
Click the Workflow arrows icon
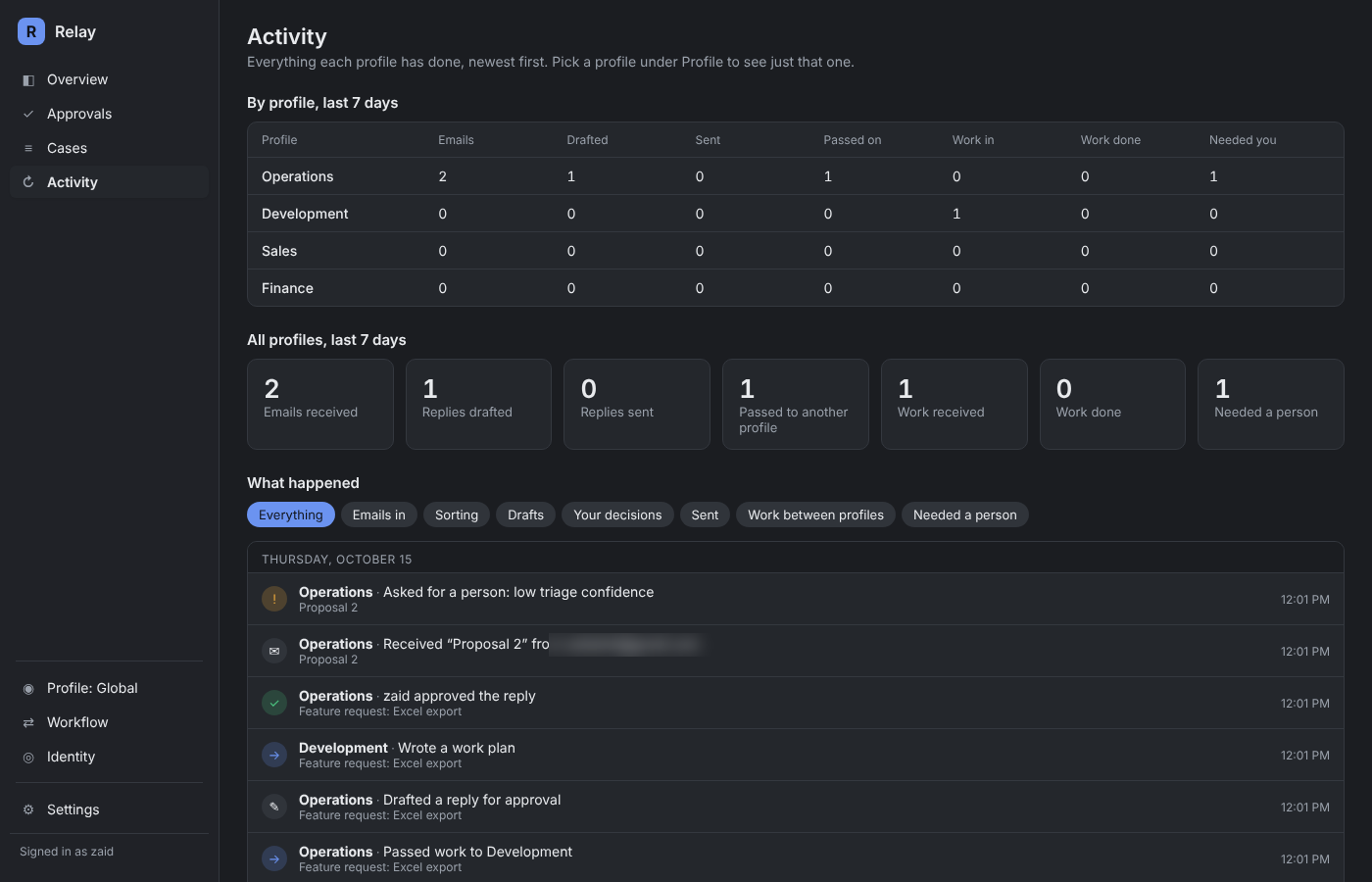click(28, 723)
